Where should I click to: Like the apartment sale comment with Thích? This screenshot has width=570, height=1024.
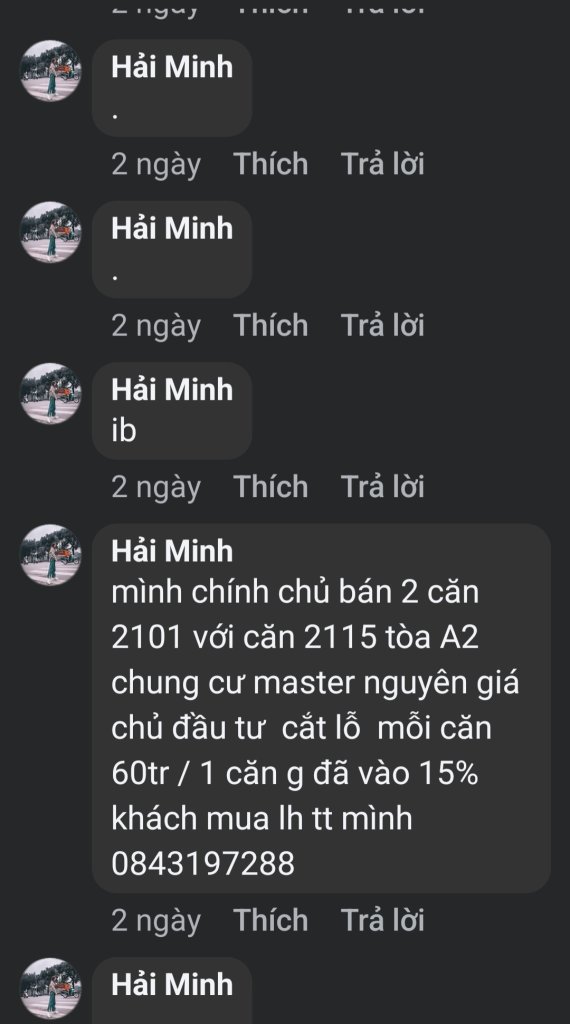click(270, 920)
